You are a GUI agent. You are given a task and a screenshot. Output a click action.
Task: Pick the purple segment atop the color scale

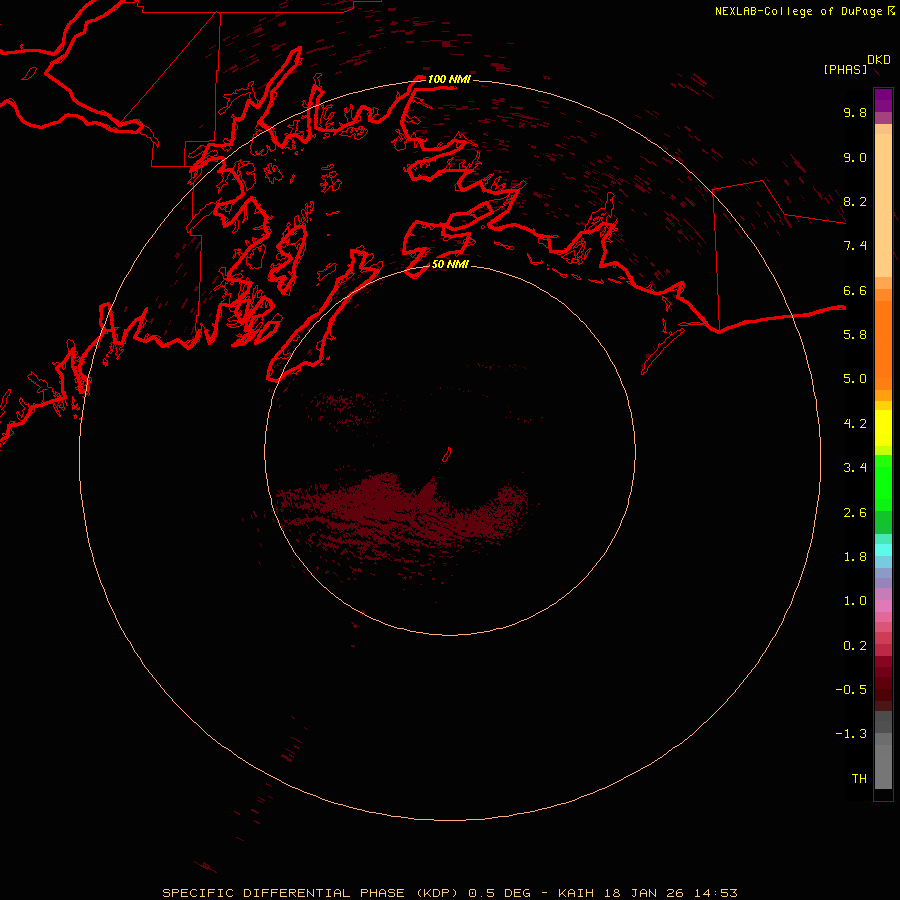click(x=883, y=100)
